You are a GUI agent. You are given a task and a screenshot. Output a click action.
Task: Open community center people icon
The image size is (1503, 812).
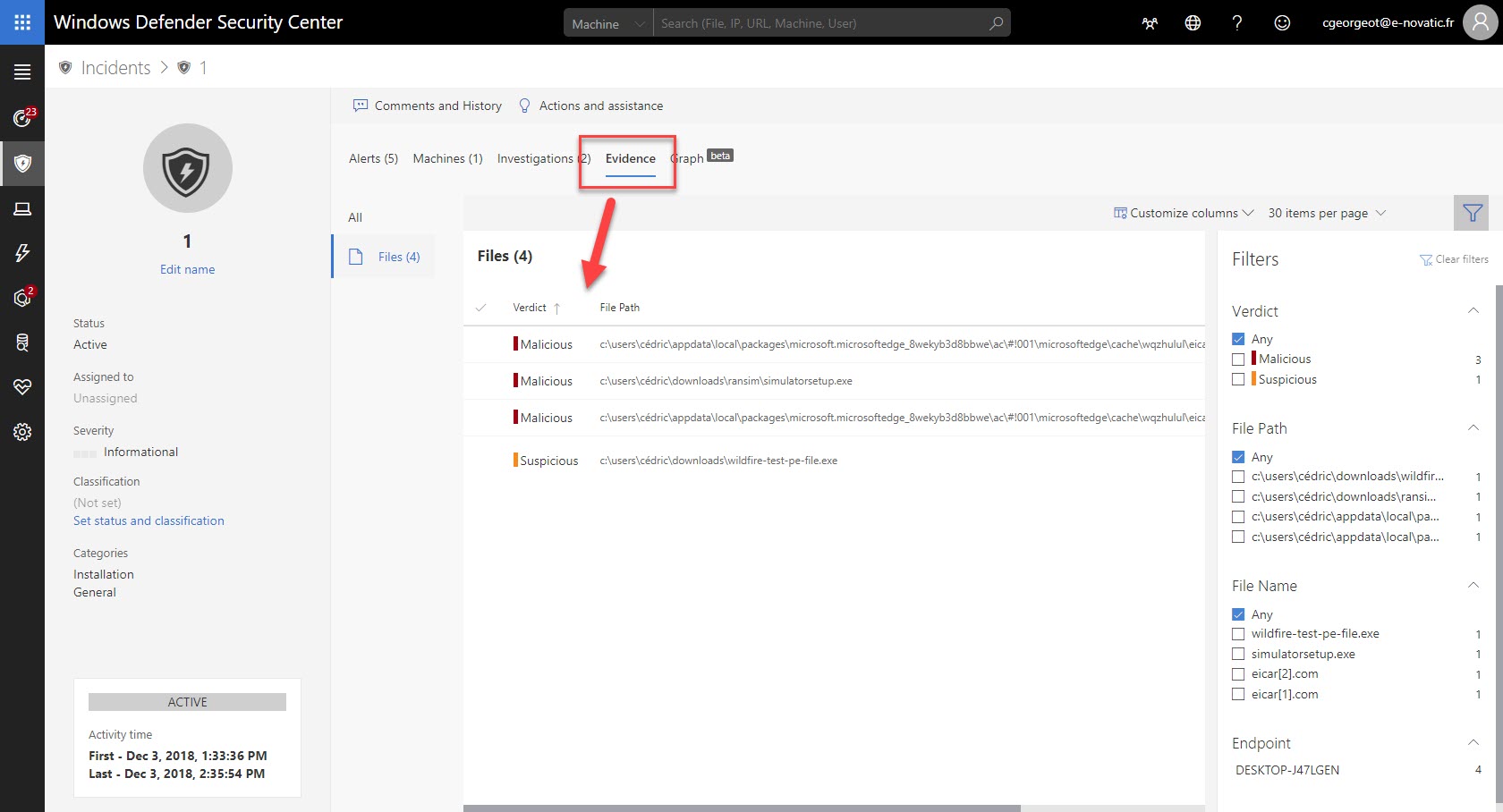tap(1150, 23)
